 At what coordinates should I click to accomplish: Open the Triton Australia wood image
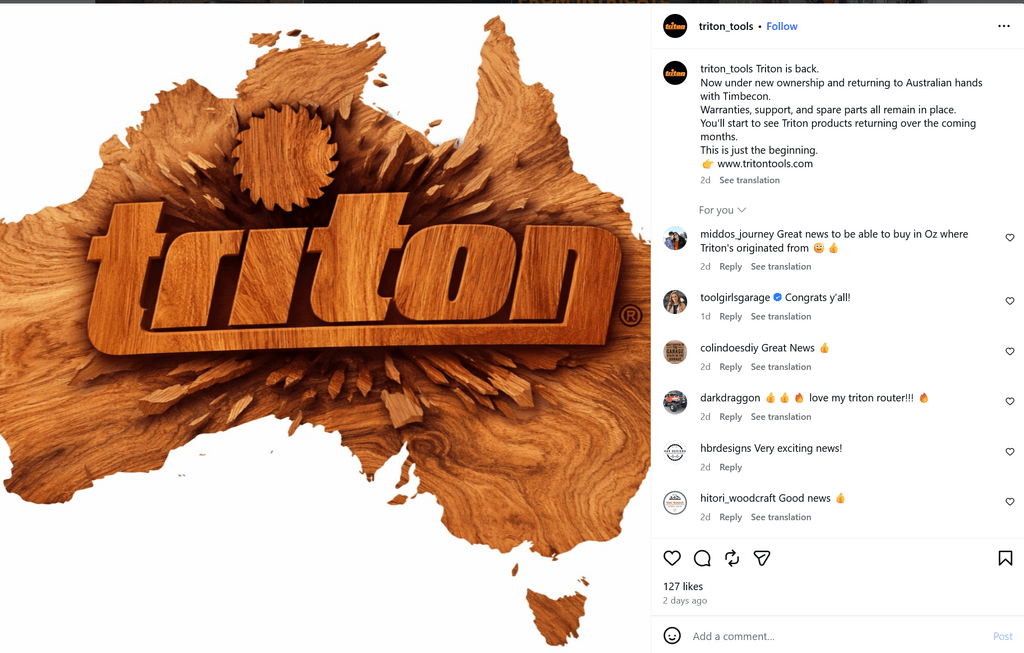(x=325, y=328)
